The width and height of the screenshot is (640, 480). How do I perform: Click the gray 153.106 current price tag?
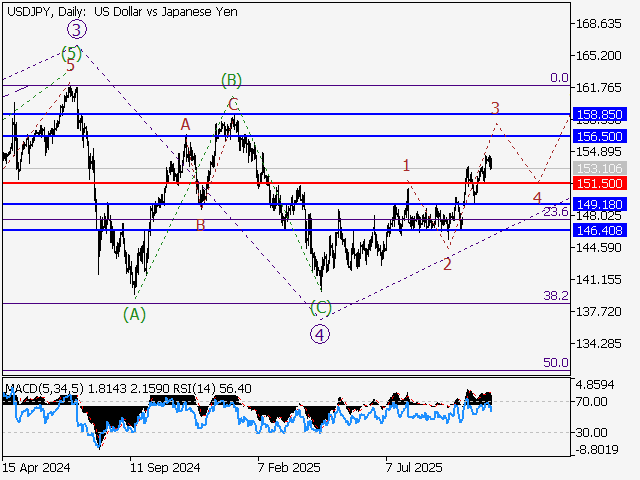(x=600, y=168)
